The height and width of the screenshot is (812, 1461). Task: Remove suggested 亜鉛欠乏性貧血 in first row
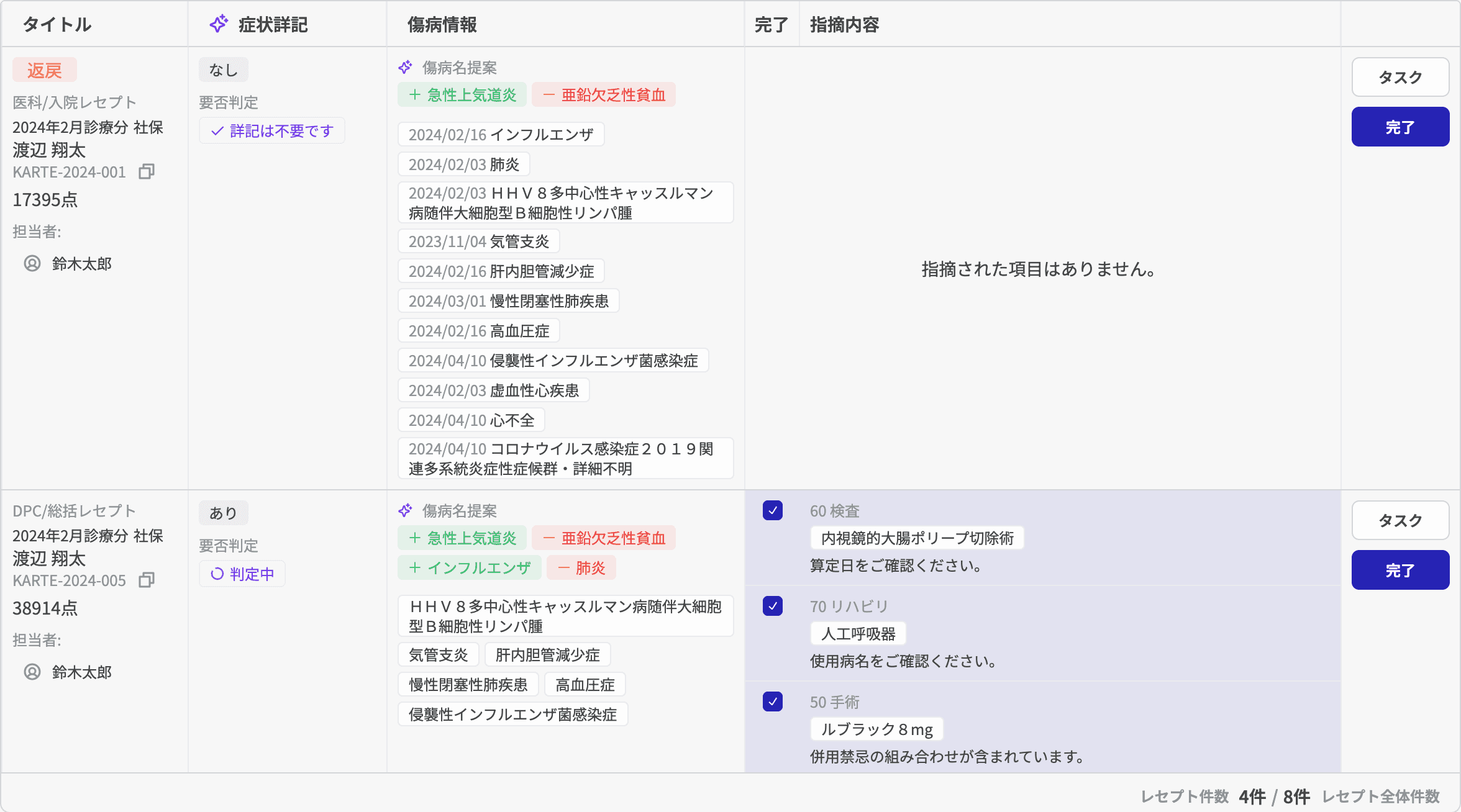point(604,95)
